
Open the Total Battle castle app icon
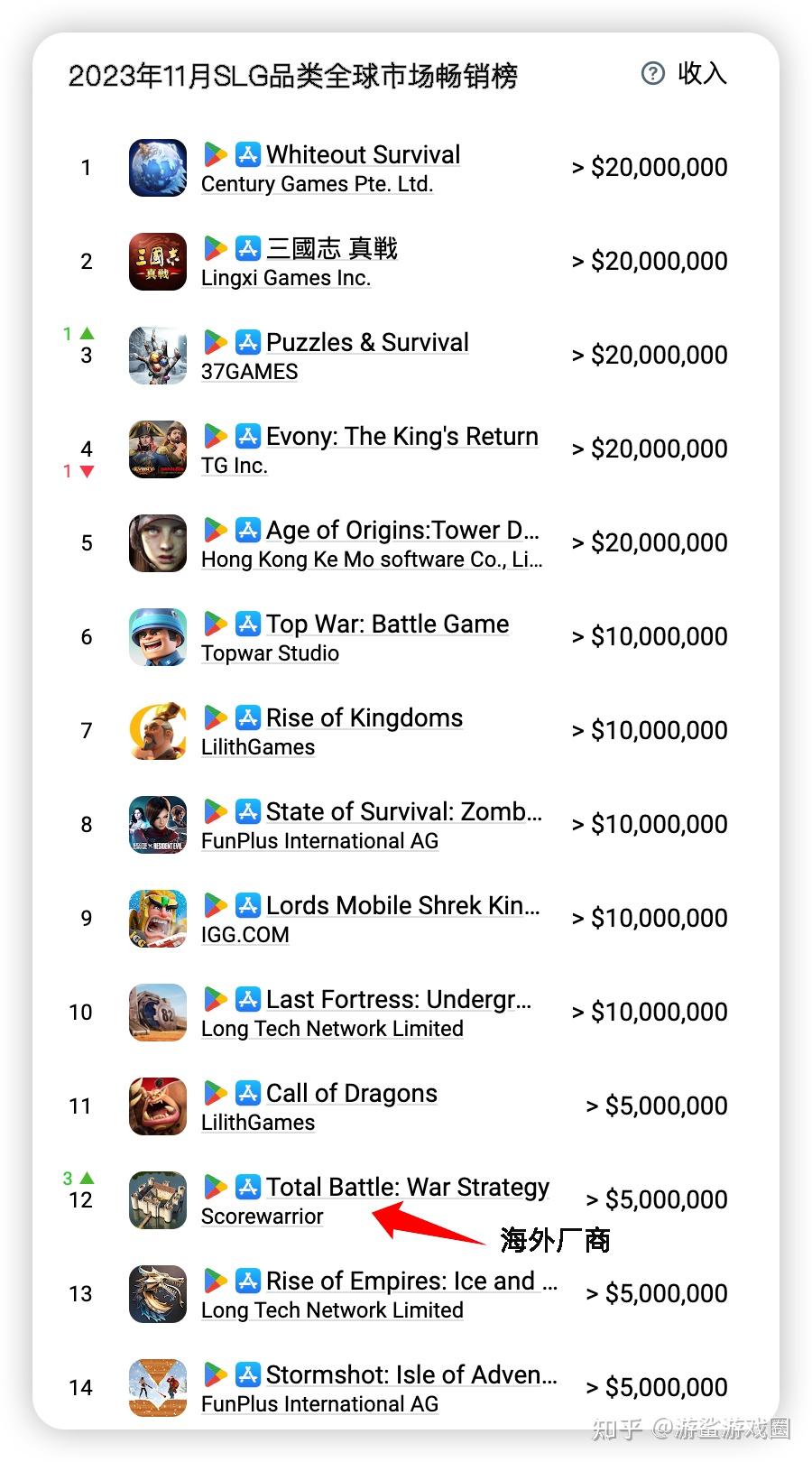click(x=158, y=1200)
